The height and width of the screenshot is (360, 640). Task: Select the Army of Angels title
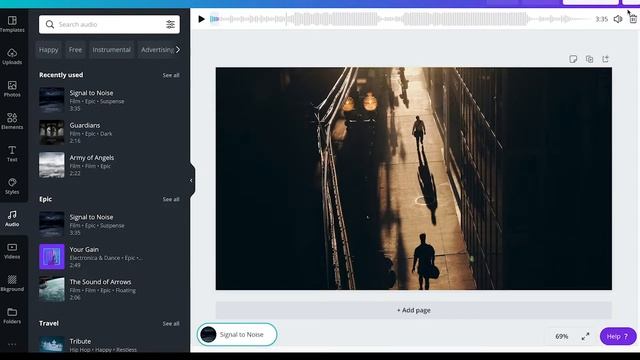pos(92,158)
